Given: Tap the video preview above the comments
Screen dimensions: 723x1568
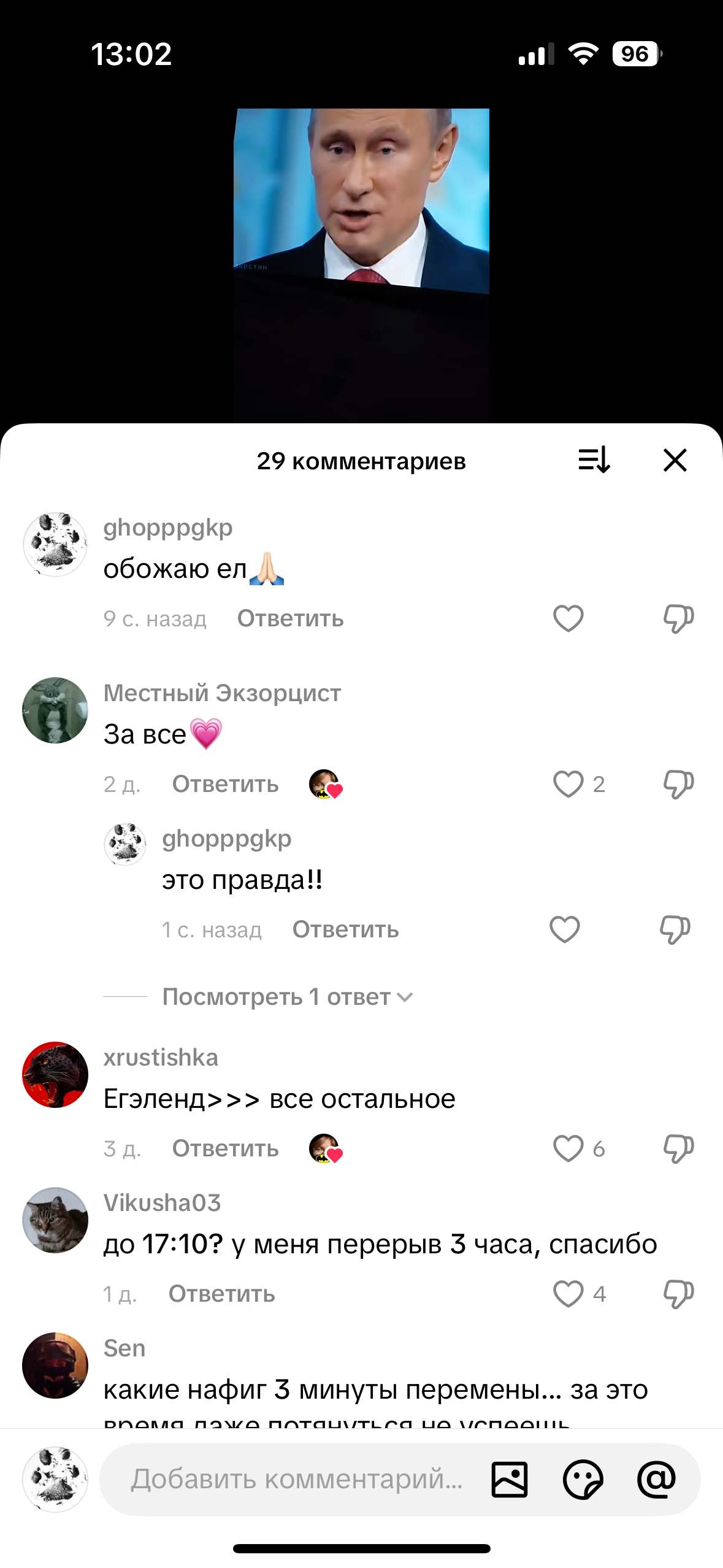Looking at the screenshot, I should click(x=361, y=265).
